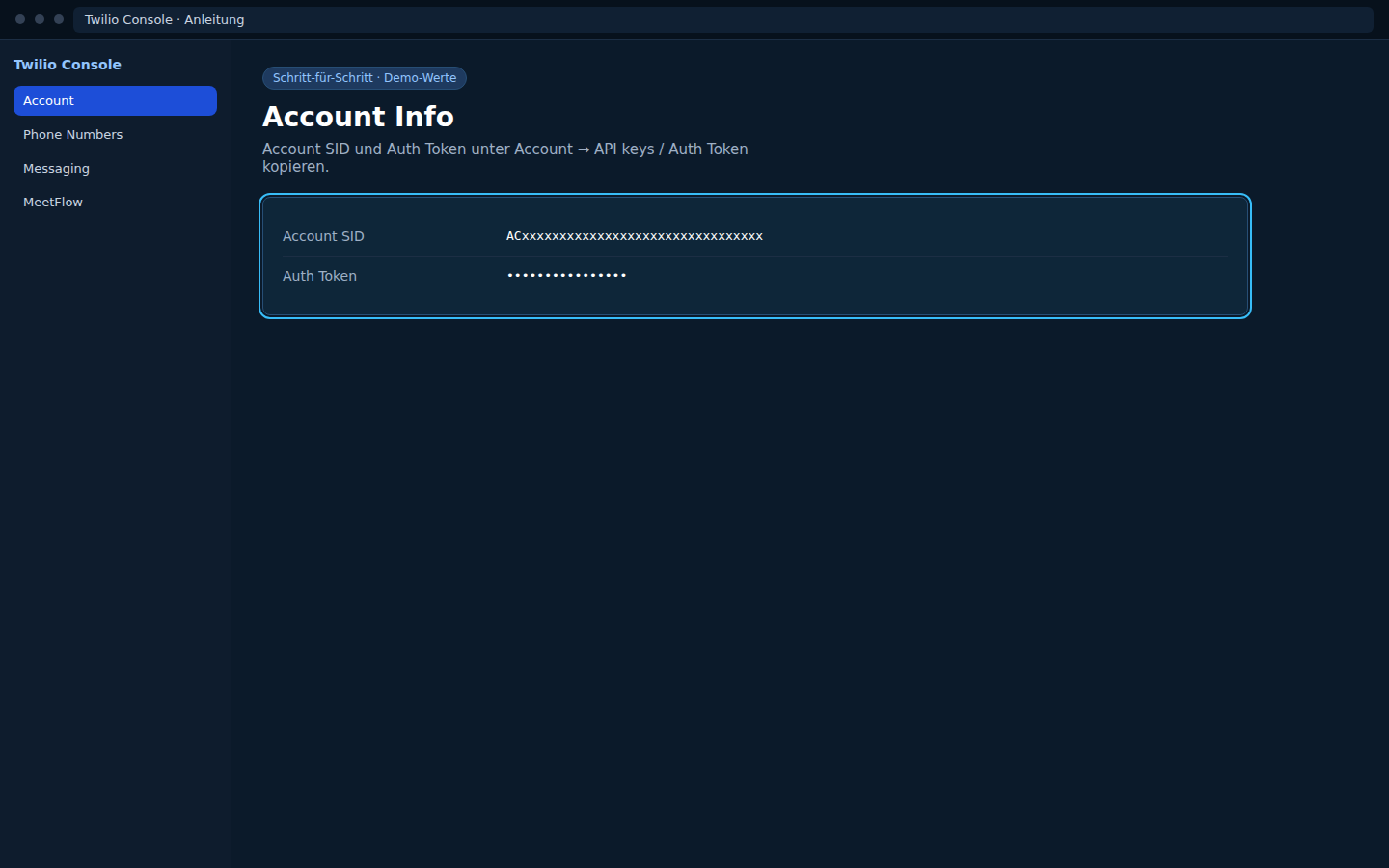This screenshot has height=868, width=1389.
Task: Click the Schritt-für-Schritt Demo-Werte badge
Action: (x=365, y=78)
